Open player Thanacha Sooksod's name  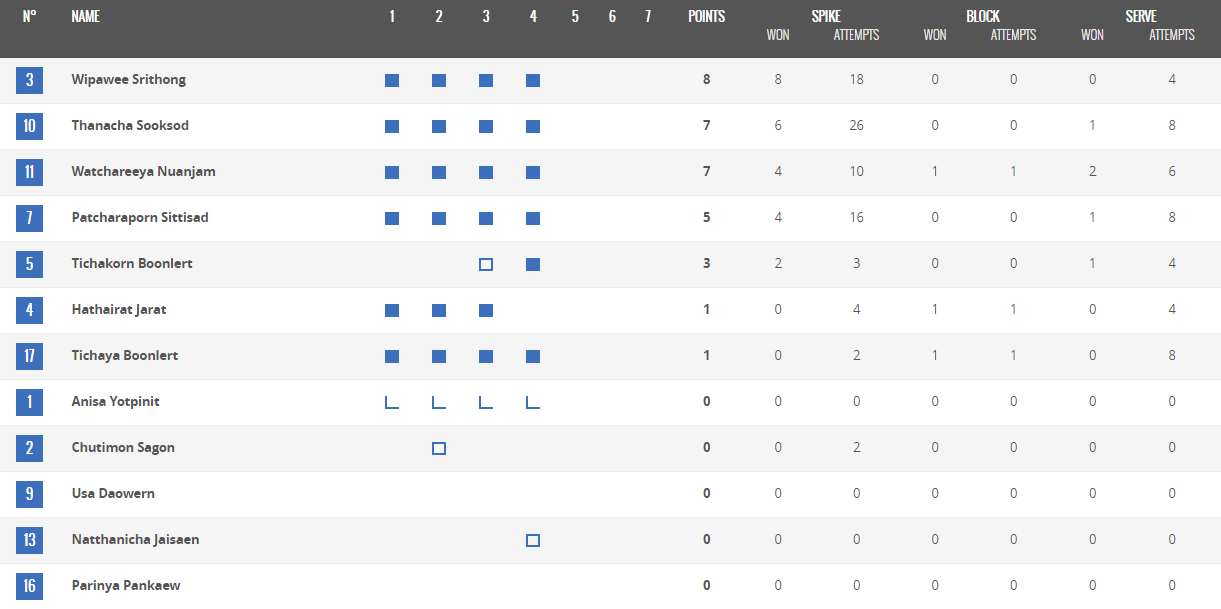[130, 126]
